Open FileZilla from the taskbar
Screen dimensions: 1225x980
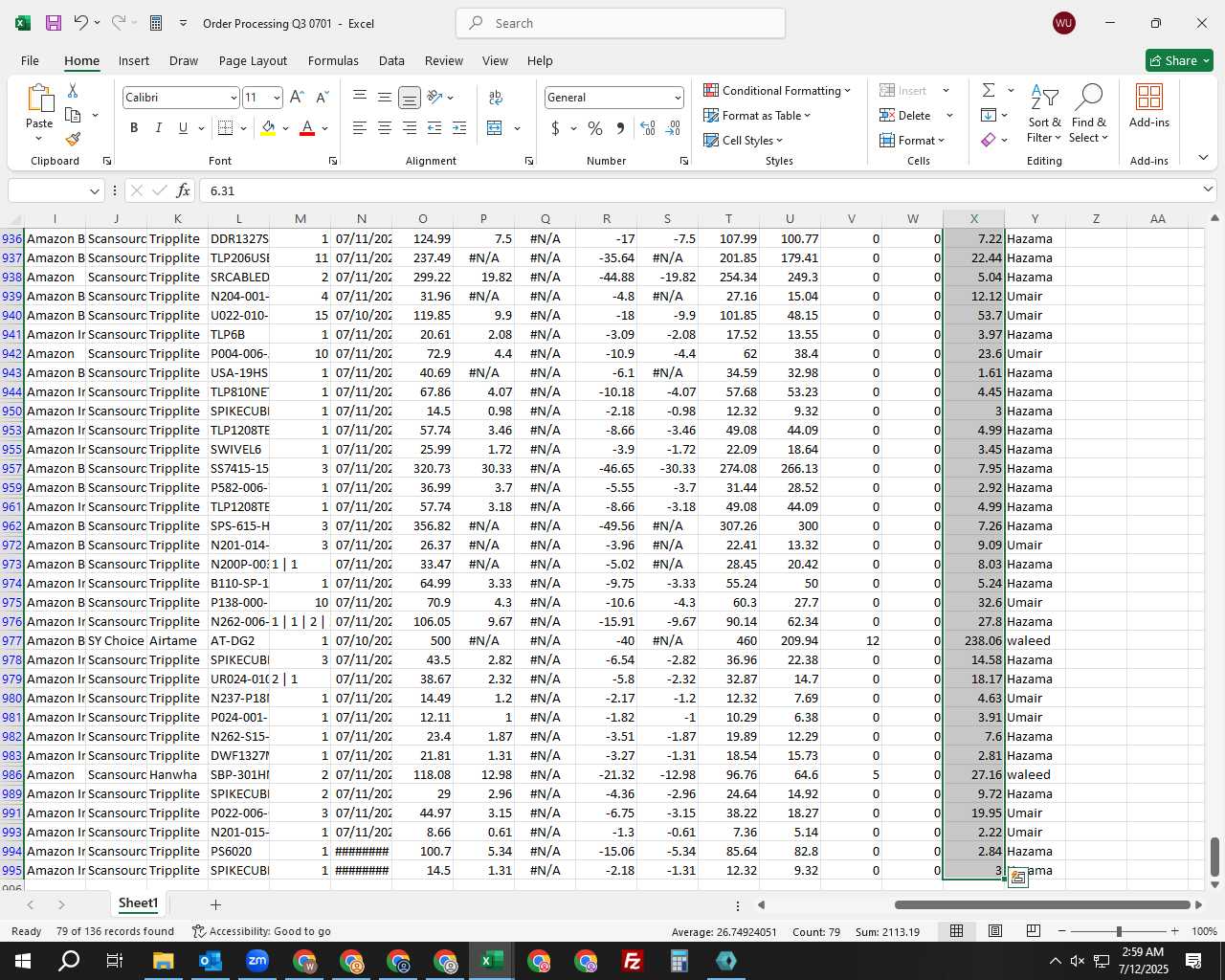pyautogui.click(x=632, y=961)
